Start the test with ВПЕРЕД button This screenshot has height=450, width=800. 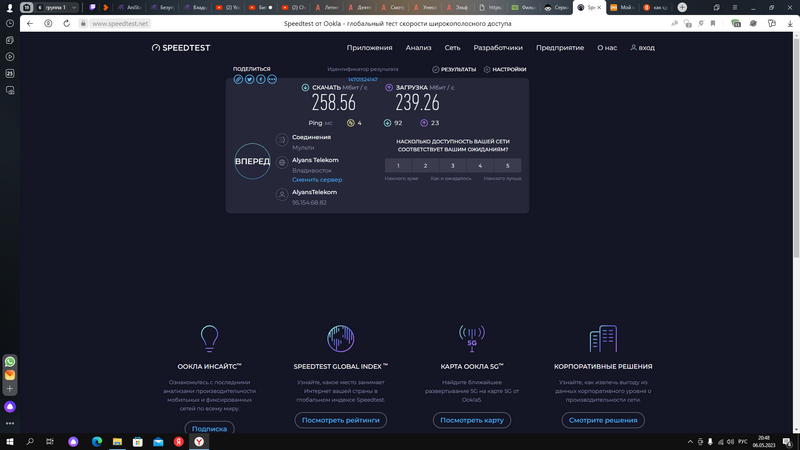coord(252,161)
